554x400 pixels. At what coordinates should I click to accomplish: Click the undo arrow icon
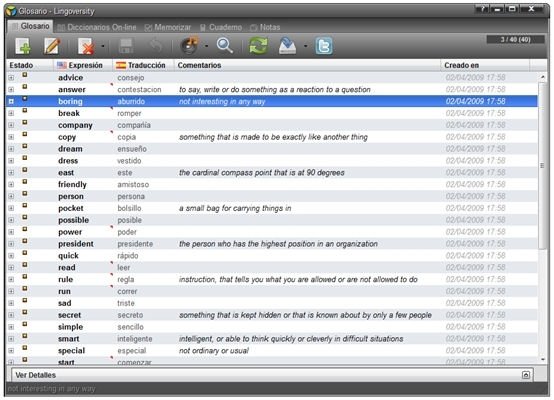156,46
